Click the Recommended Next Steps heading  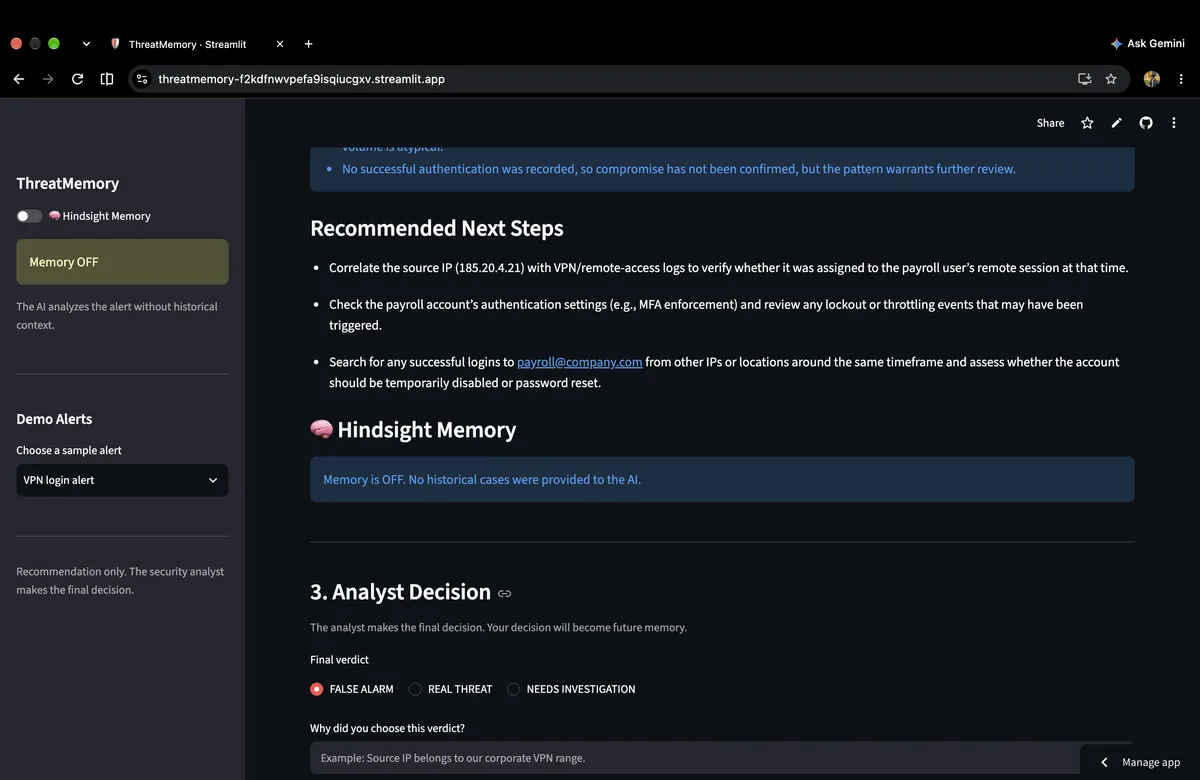(437, 228)
